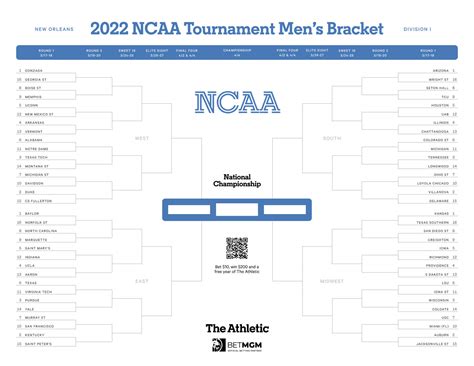Click the WEST region label
The image size is (474, 366).
[142, 138]
